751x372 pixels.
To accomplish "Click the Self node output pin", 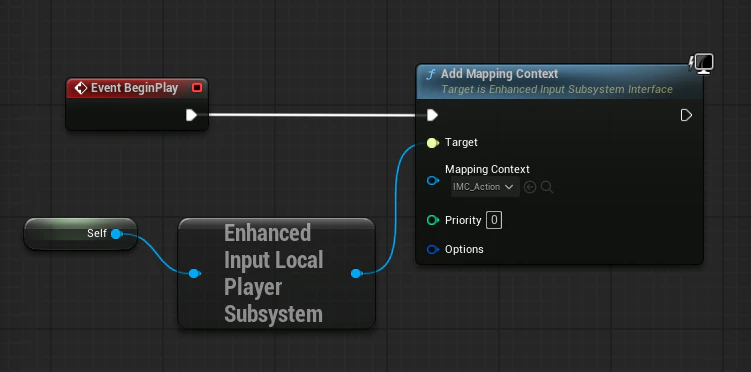I will tap(116, 234).
